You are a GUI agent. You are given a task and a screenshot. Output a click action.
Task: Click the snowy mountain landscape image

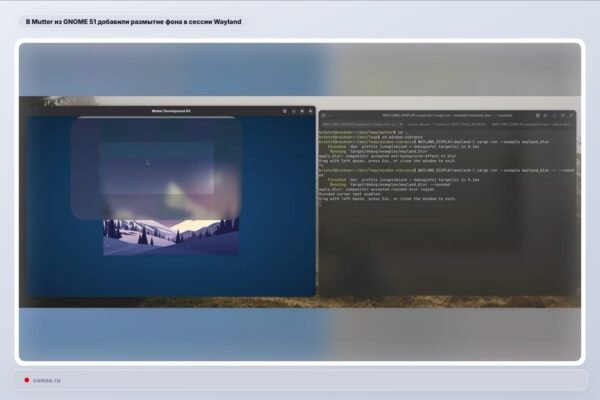click(171, 237)
